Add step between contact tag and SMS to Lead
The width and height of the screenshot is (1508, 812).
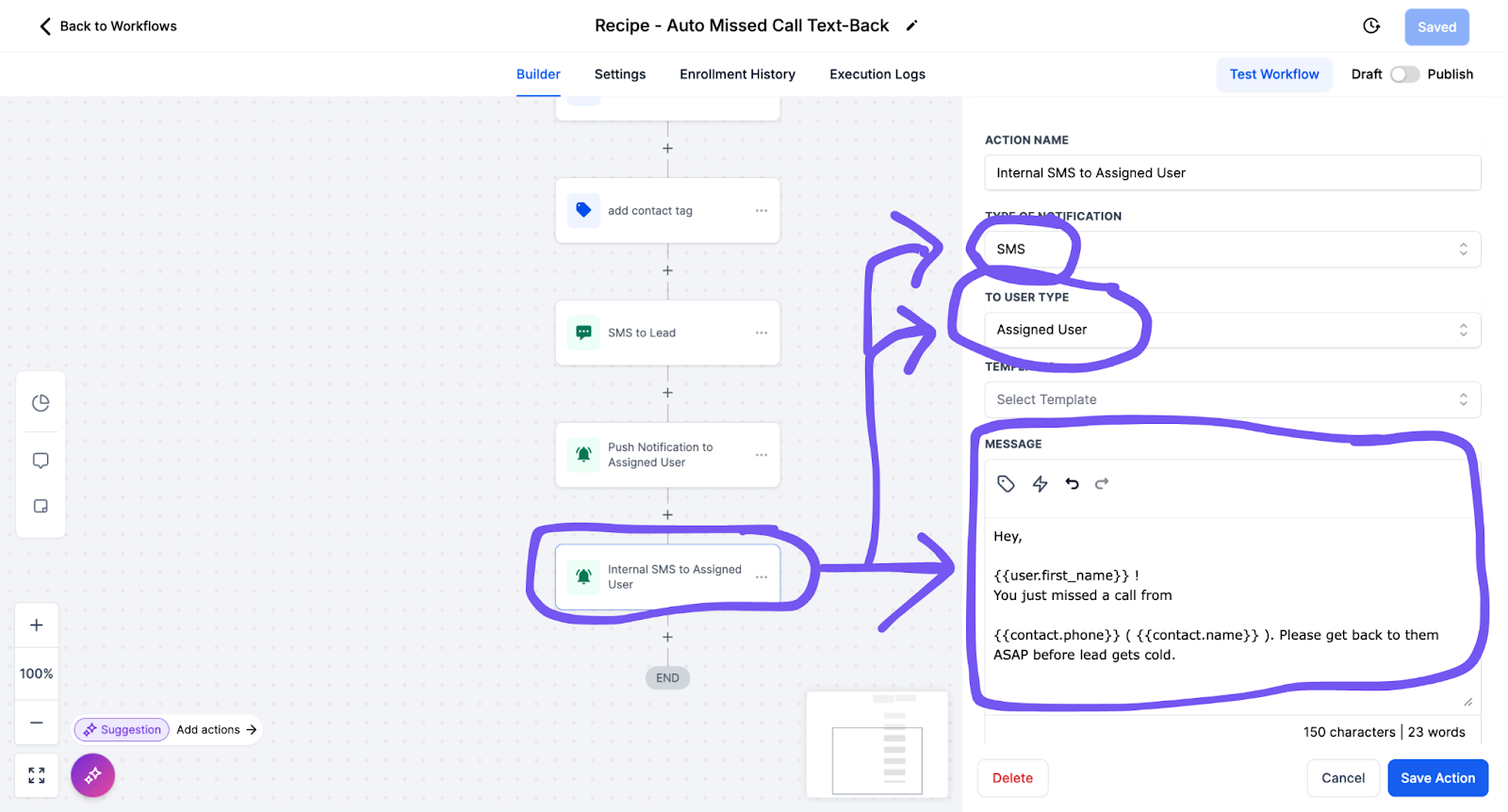tap(667, 271)
